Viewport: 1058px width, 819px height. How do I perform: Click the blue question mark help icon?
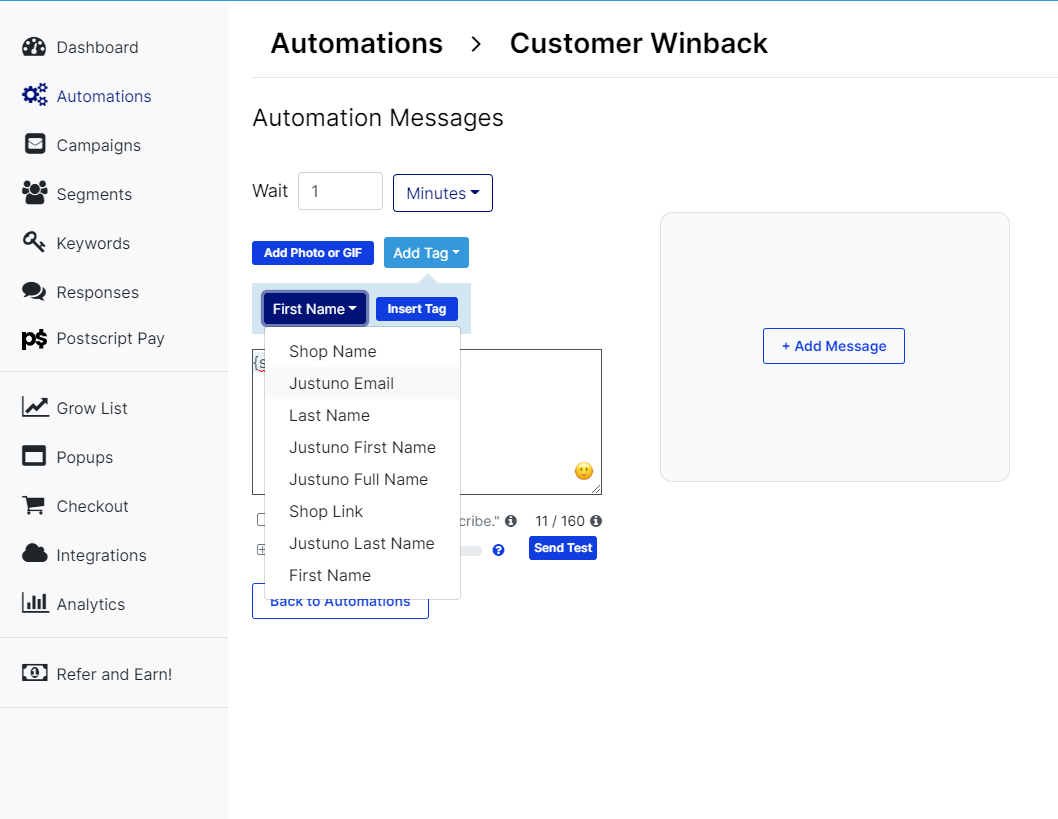[x=498, y=549]
